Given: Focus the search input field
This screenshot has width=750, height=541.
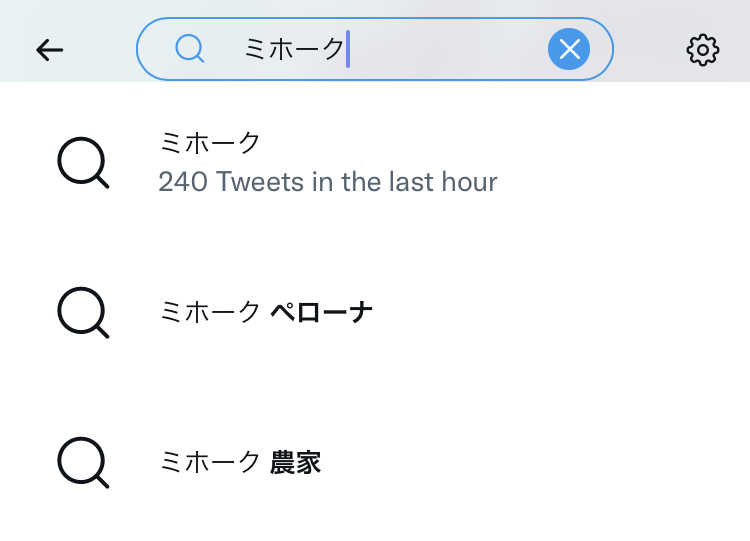Looking at the screenshot, I should [400, 49].
